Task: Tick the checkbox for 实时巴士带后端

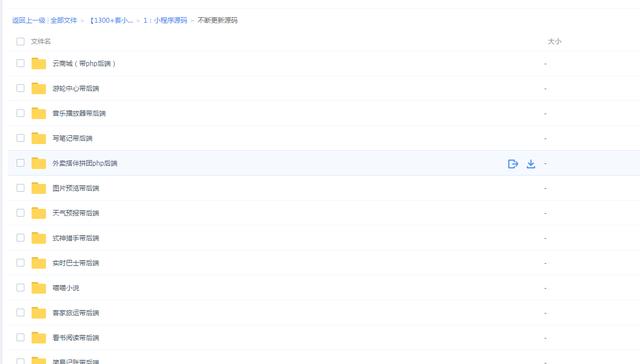Action: click(x=20, y=262)
